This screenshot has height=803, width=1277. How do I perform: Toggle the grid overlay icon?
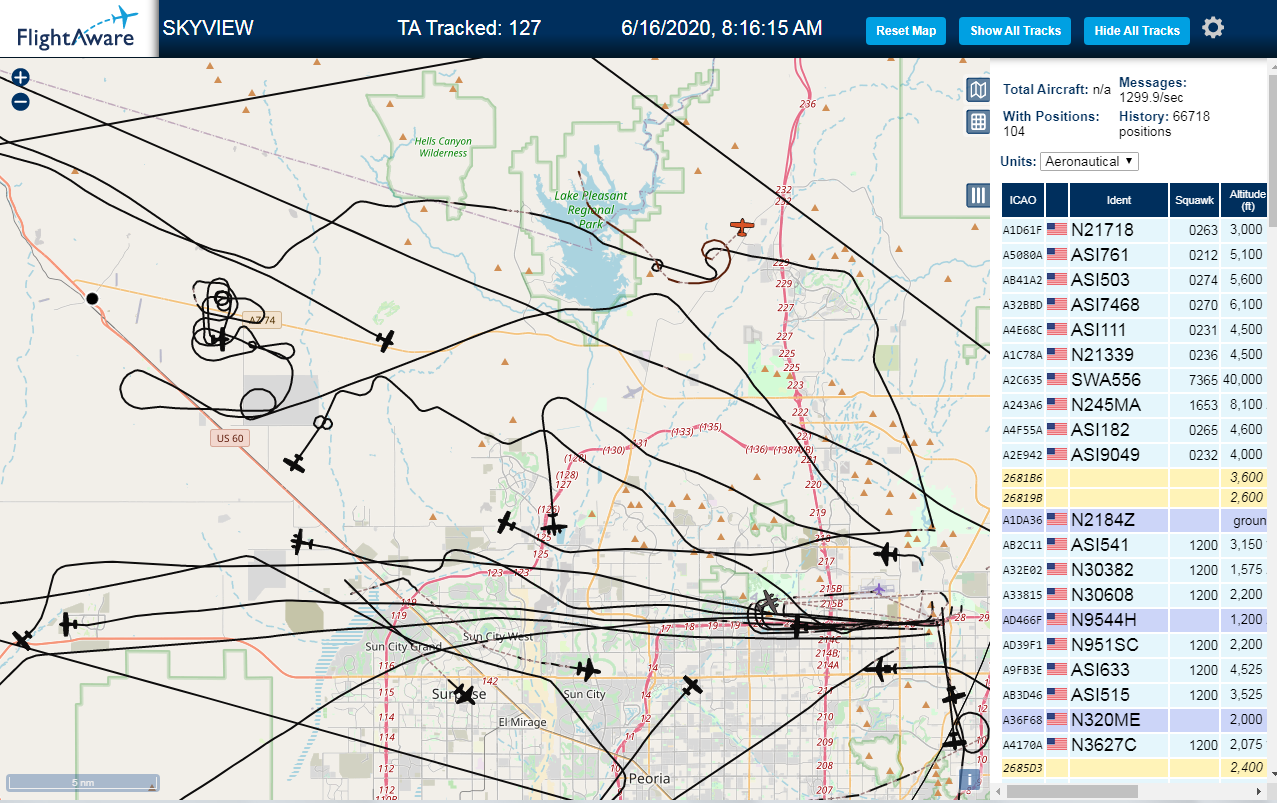point(978,122)
